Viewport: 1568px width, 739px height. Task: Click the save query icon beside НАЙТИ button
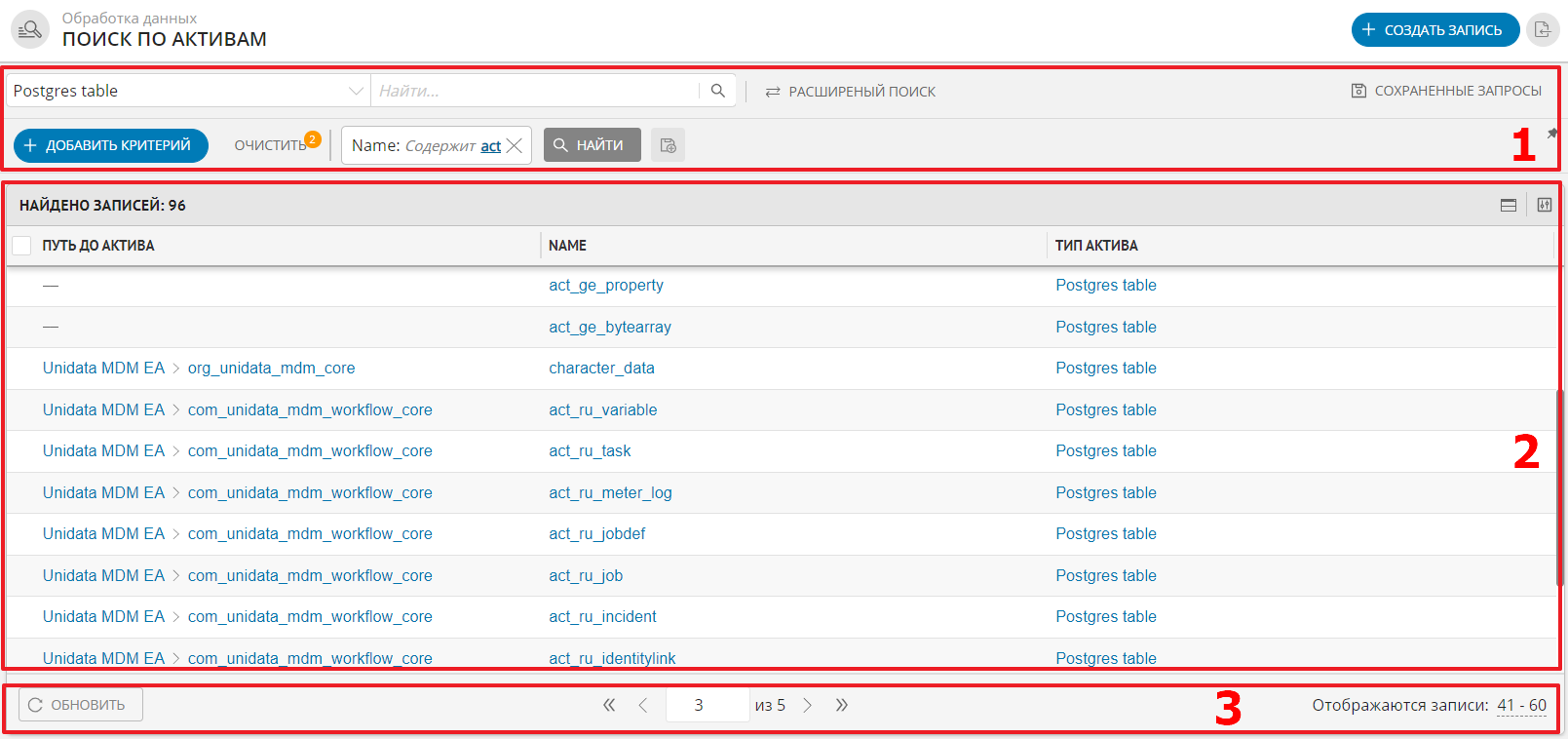click(668, 145)
